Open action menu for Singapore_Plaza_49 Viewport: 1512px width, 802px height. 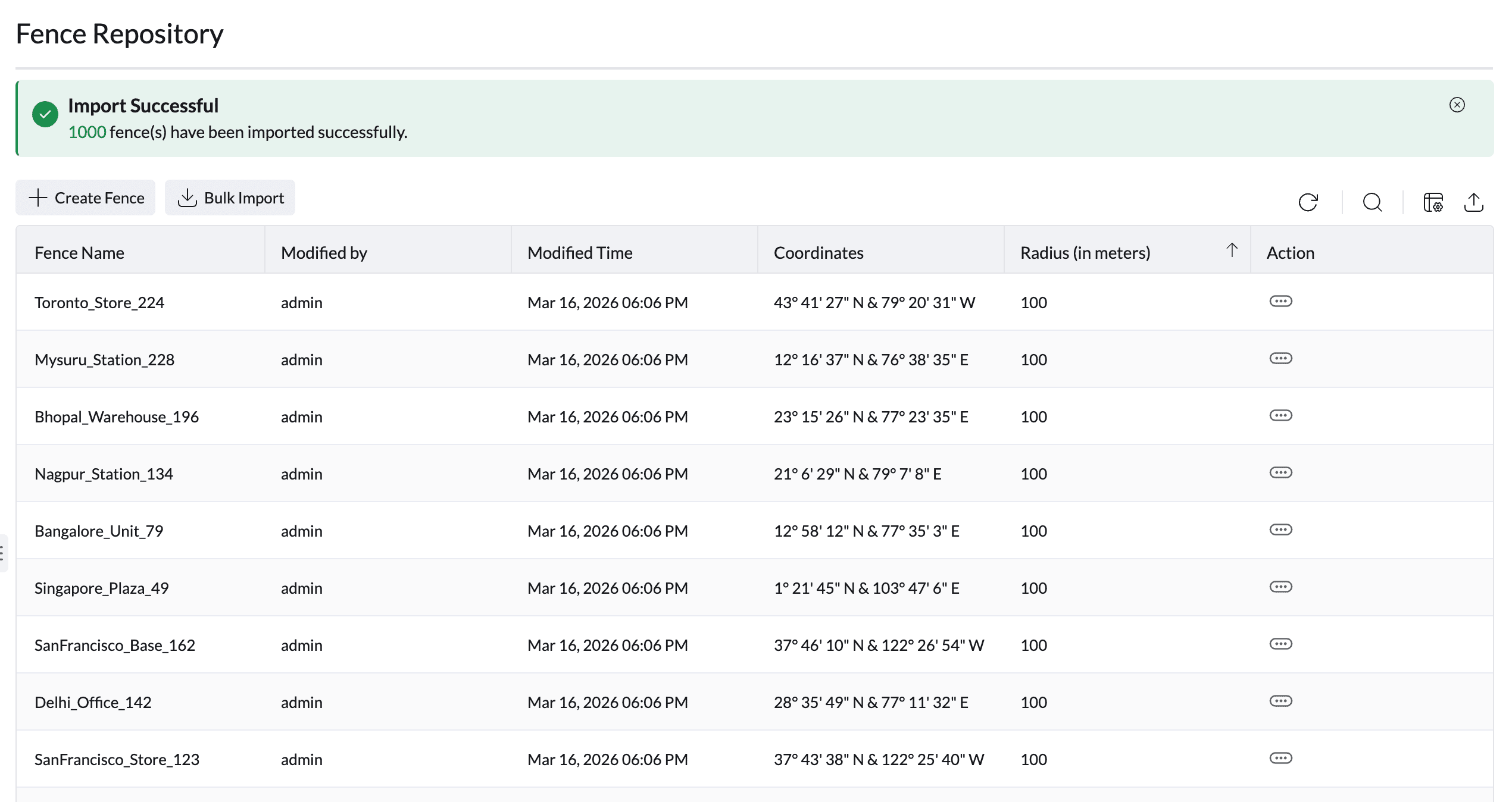1280,587
